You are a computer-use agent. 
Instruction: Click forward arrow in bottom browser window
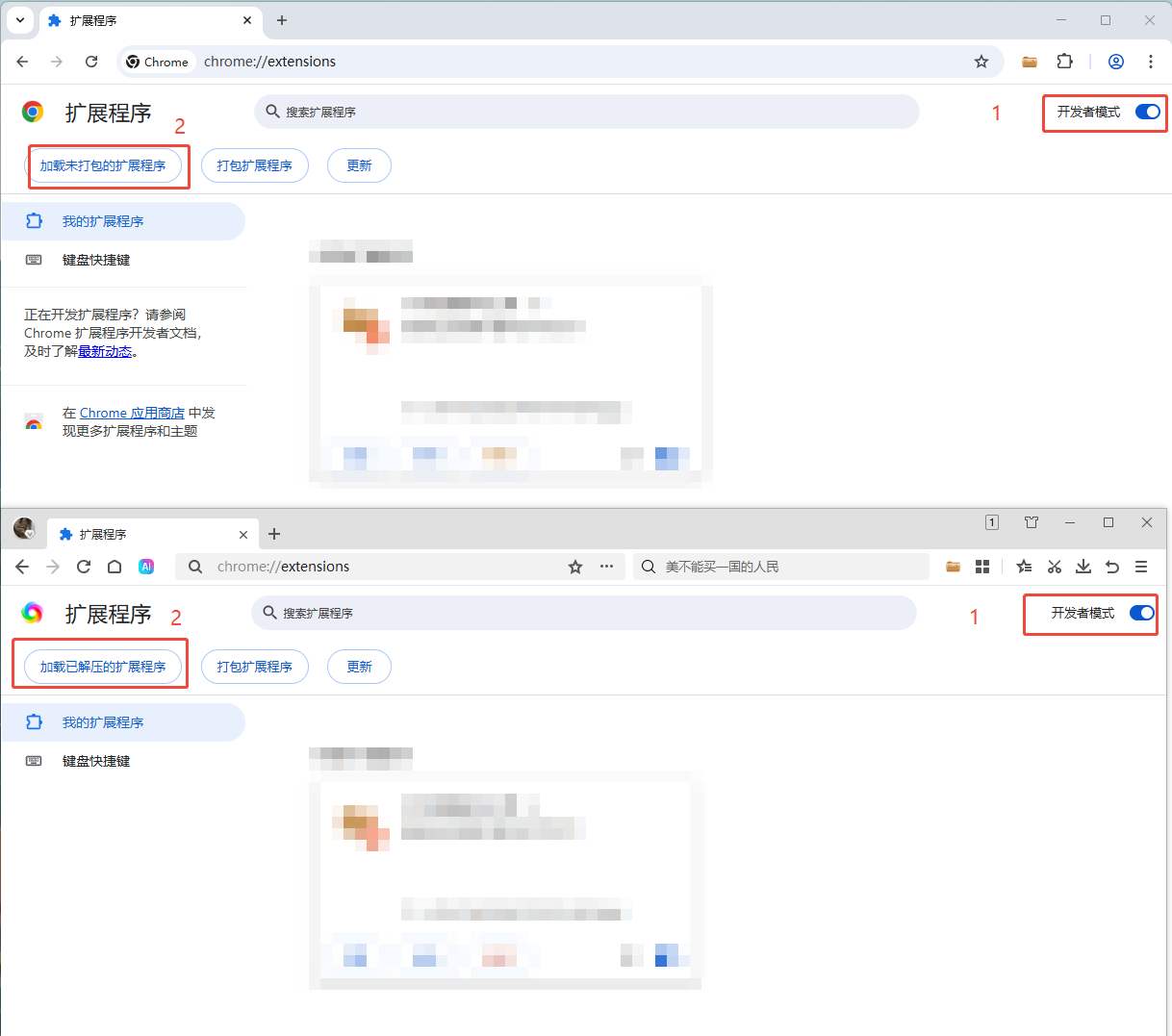[x=53, y=567]
